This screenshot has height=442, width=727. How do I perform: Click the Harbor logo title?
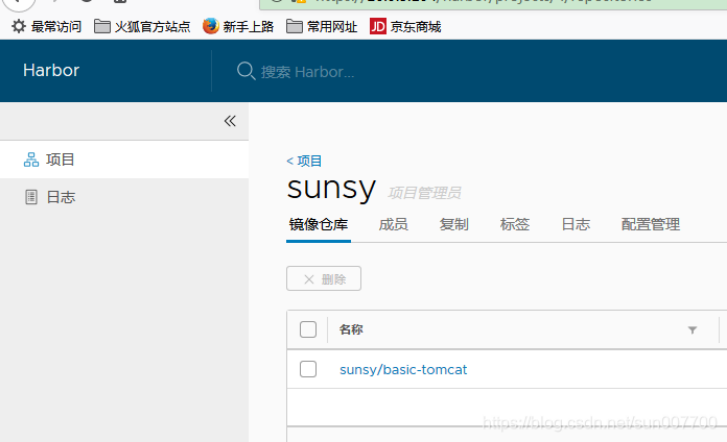pos(51,71)
